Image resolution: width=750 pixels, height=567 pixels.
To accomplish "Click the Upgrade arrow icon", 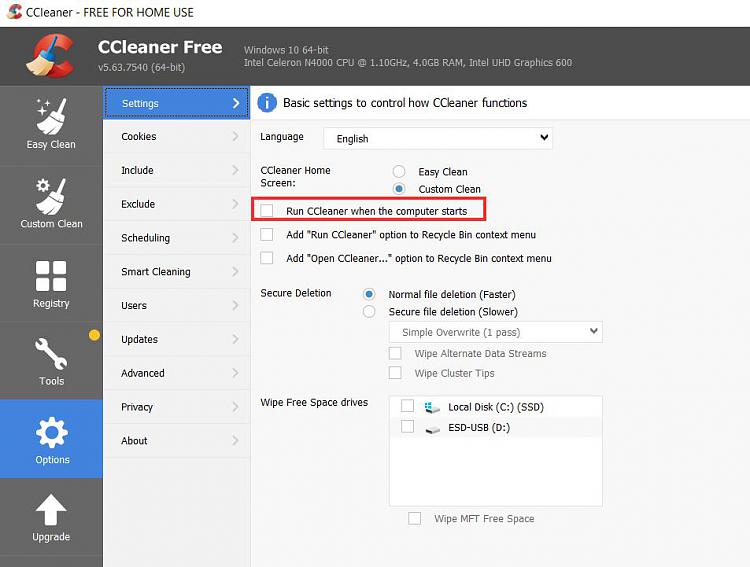I will pos(51,510).
